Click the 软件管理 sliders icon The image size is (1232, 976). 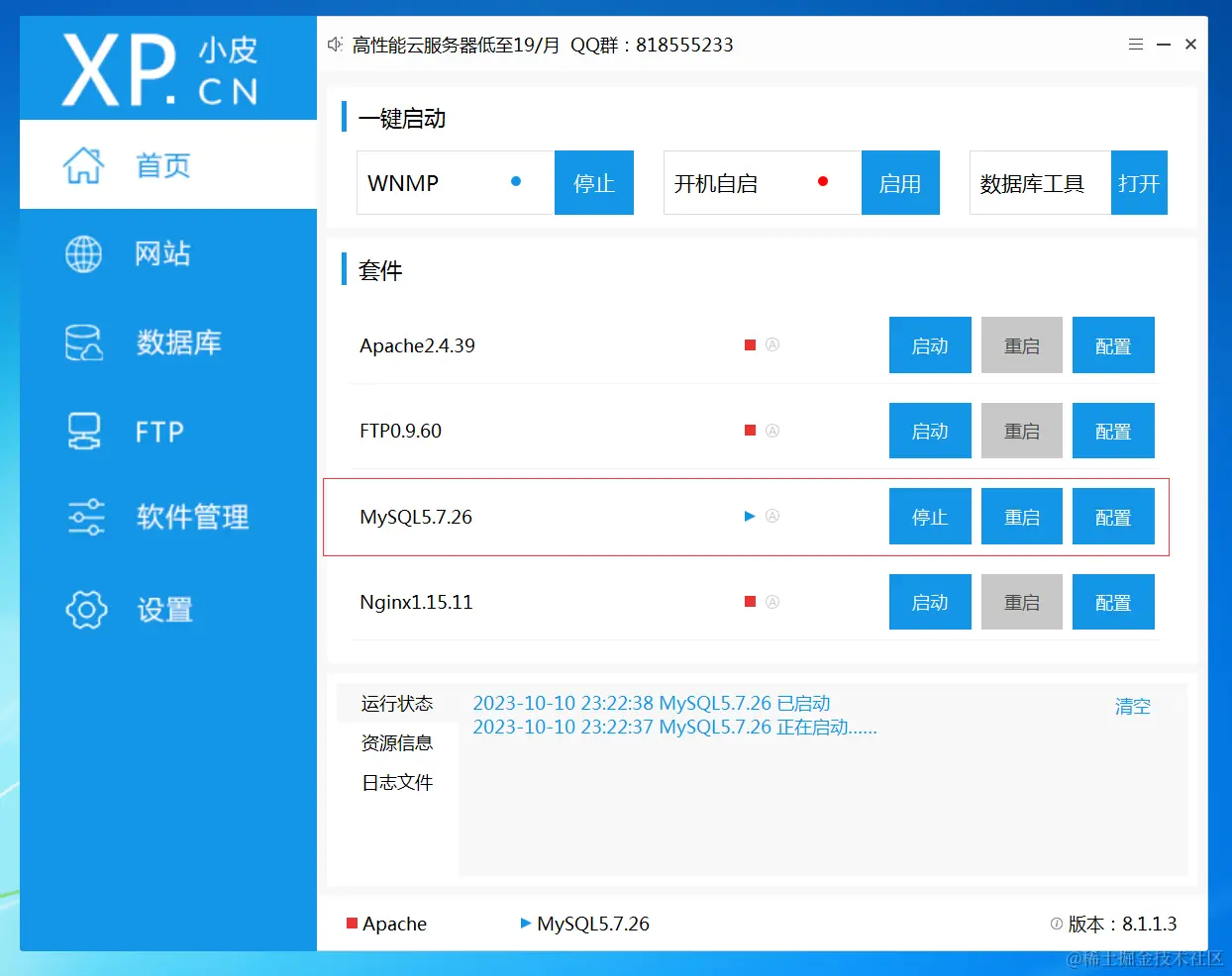pos(85,517)
